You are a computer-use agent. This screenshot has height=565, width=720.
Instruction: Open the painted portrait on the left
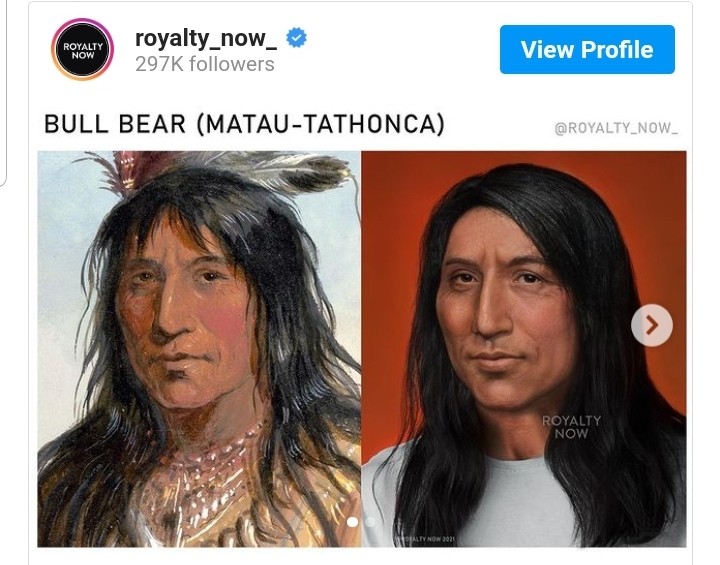[199, 349]
